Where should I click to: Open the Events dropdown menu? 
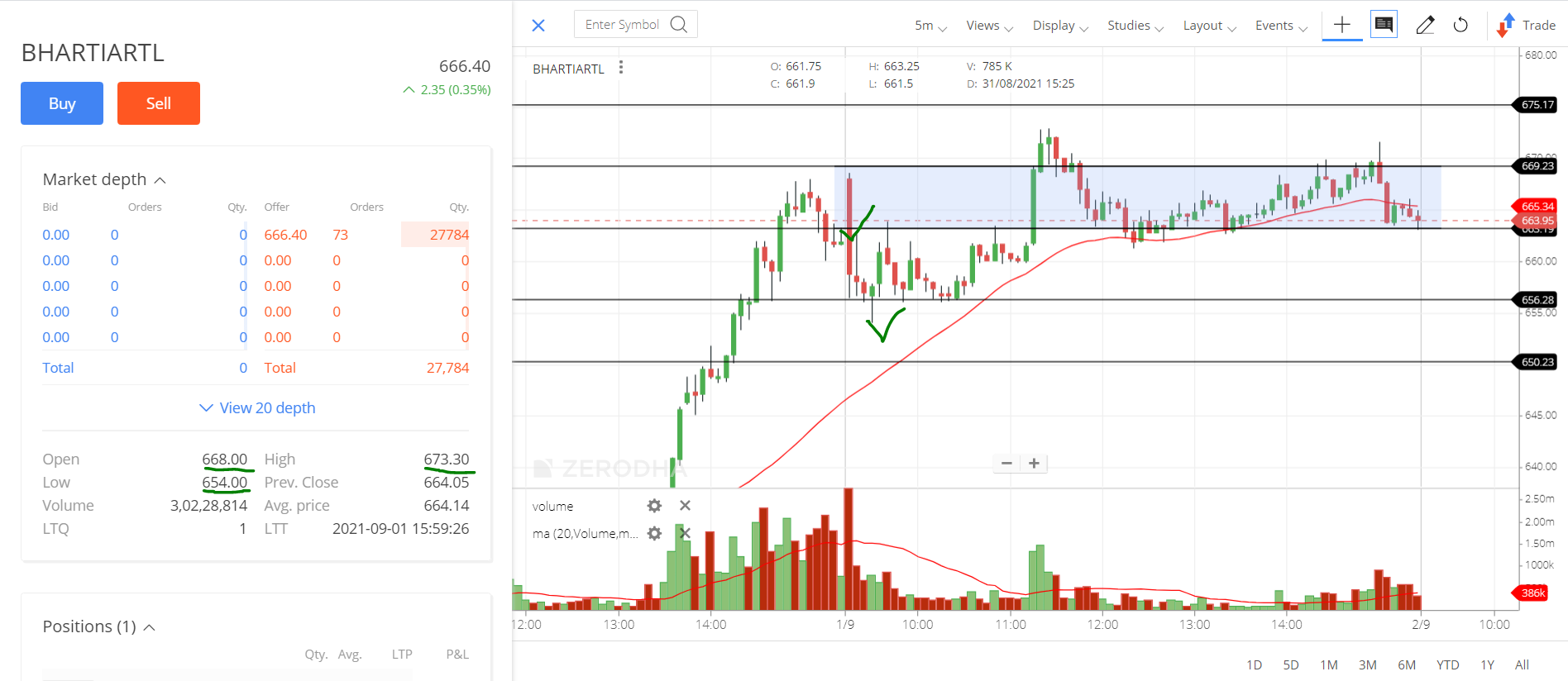1281,26
